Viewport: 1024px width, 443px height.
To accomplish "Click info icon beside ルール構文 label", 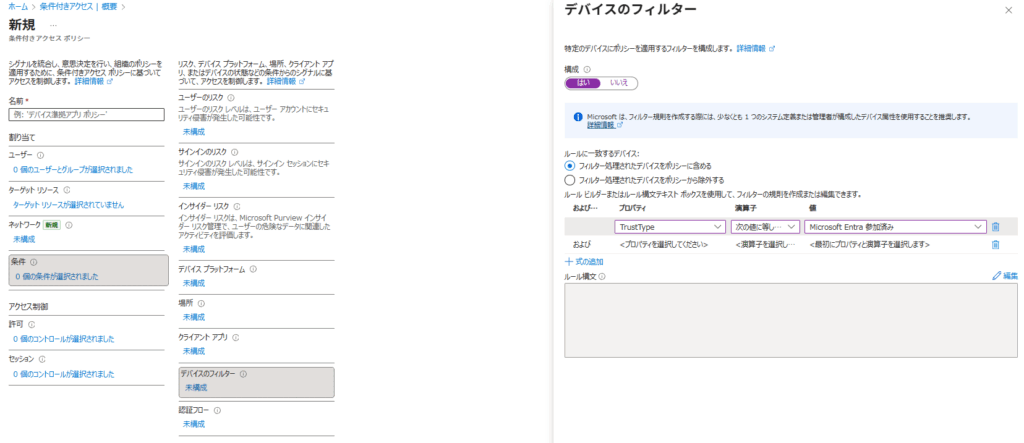I will (x=602, y=276).
